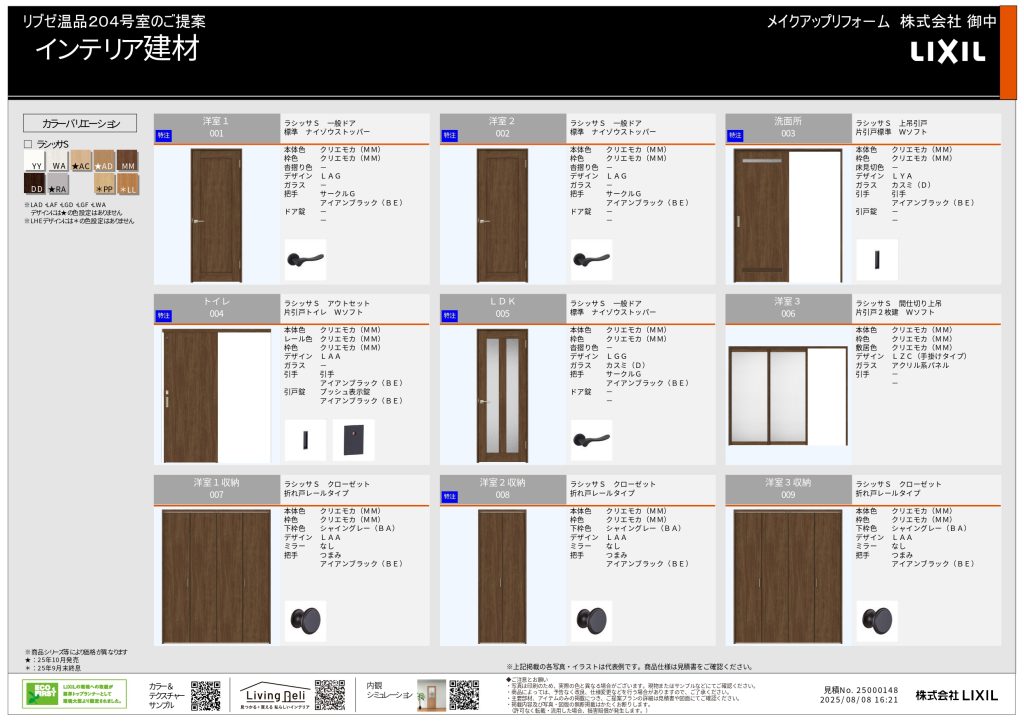Select the 洋室2 002 header
Image resolution: width=1024 pixels, height=724 pixels.
(x=502, y=127)
